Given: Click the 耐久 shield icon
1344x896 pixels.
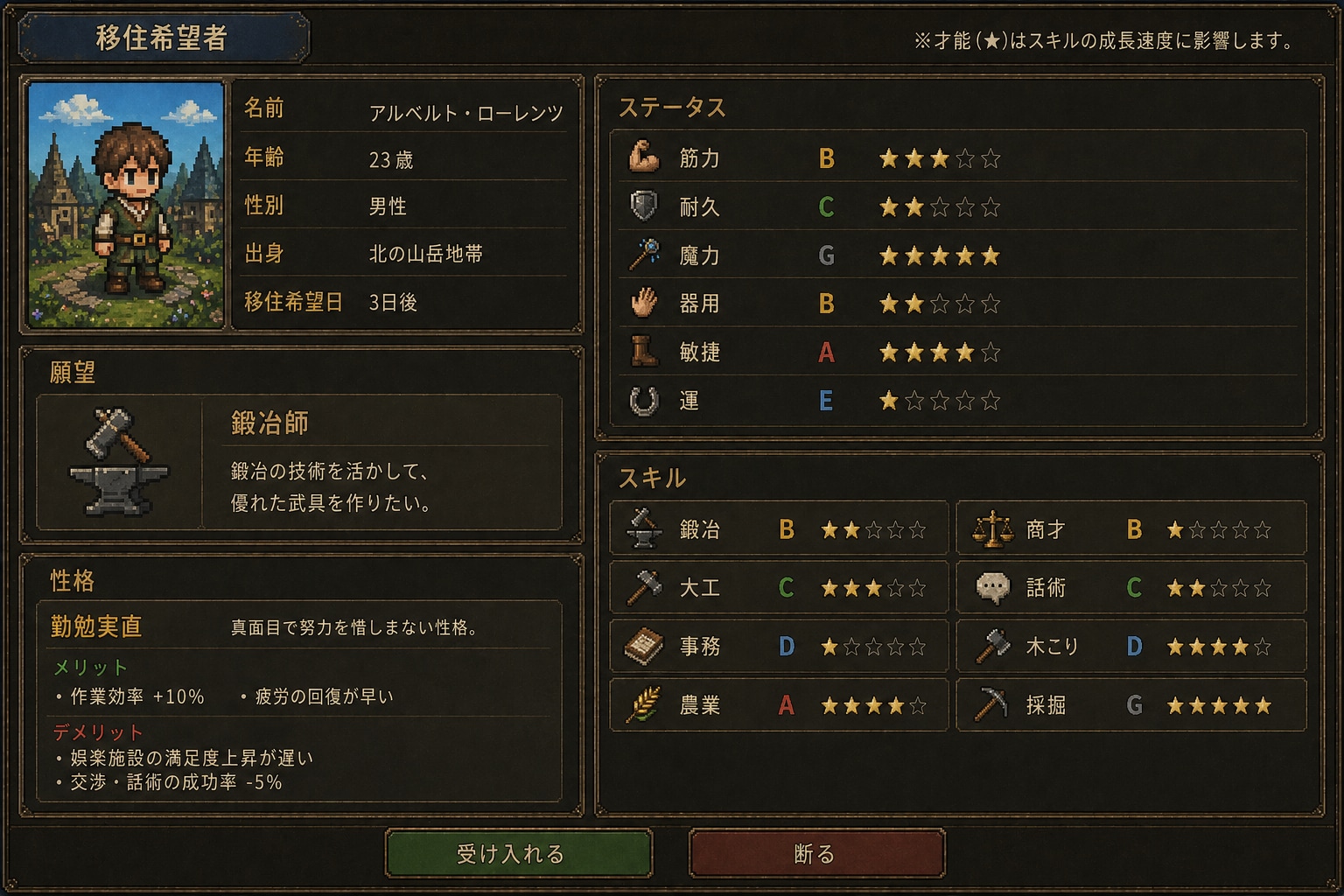Looking at the screenshot, I should tap(643, 206).
